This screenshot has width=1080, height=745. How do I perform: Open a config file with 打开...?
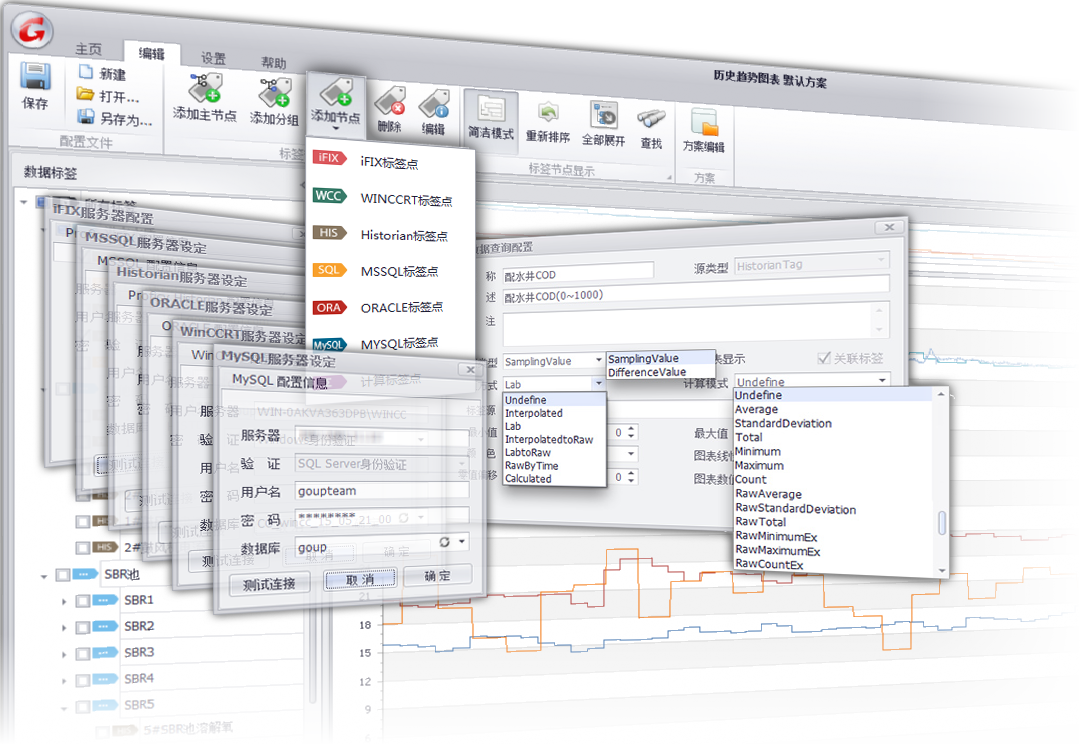pyautogui.click(x=108, y=96)
